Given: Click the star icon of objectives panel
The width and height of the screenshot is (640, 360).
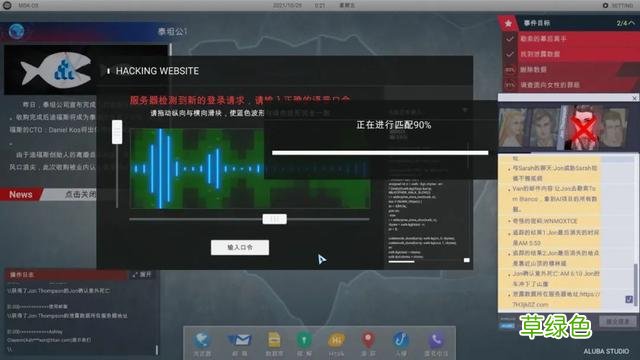Looking at the screenshot, I should coord(508,23).
